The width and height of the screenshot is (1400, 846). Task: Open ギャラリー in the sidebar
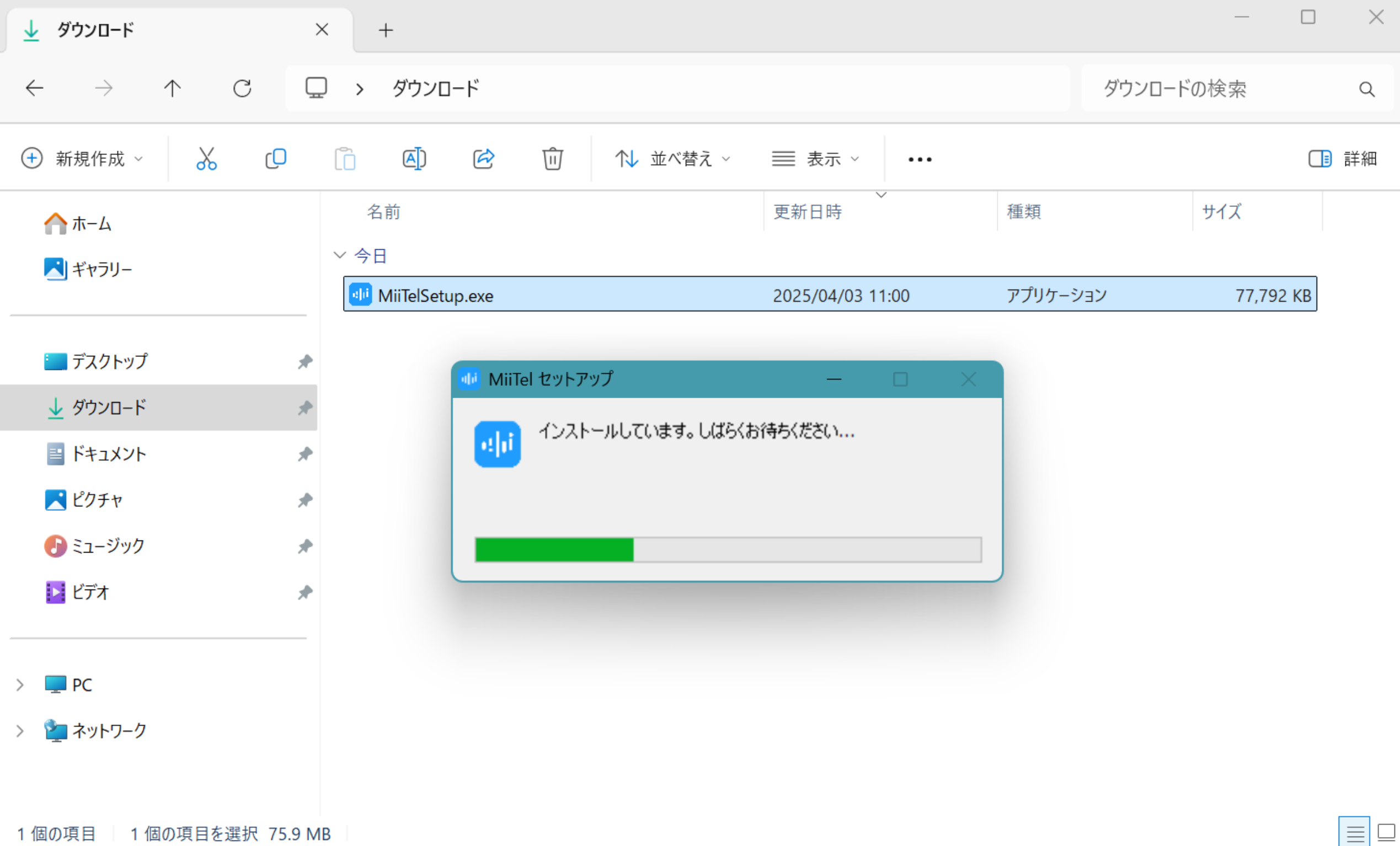[x=88, y=269]
